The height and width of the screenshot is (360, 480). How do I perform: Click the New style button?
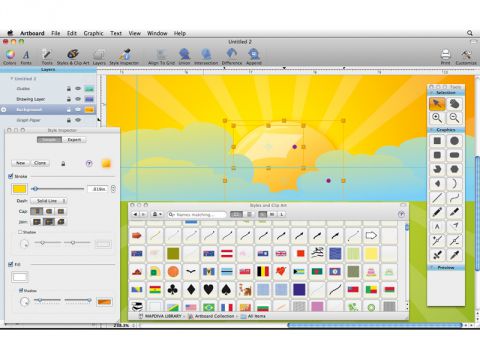21,163
